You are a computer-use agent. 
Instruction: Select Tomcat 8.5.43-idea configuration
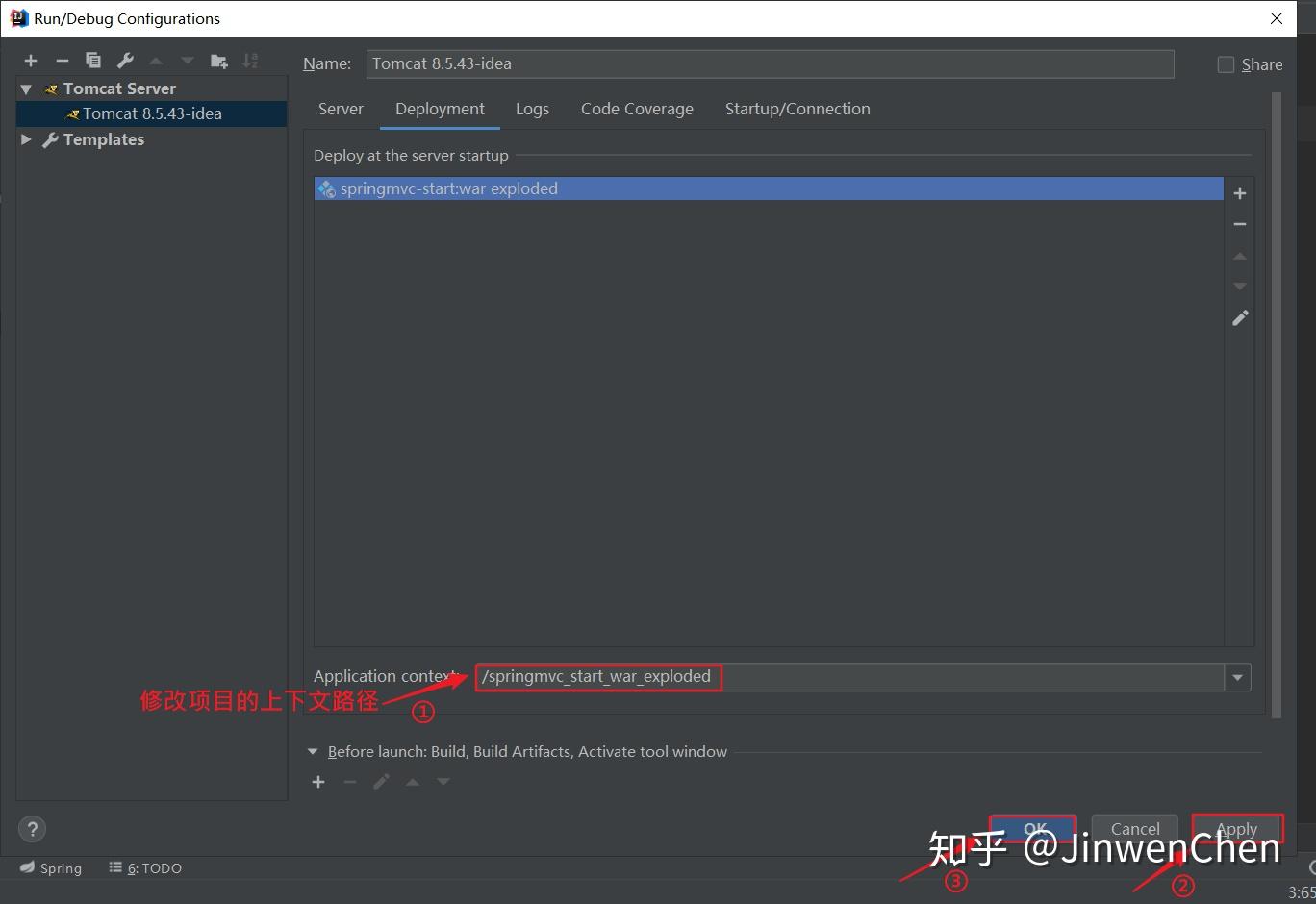click(x=152, y=113)
